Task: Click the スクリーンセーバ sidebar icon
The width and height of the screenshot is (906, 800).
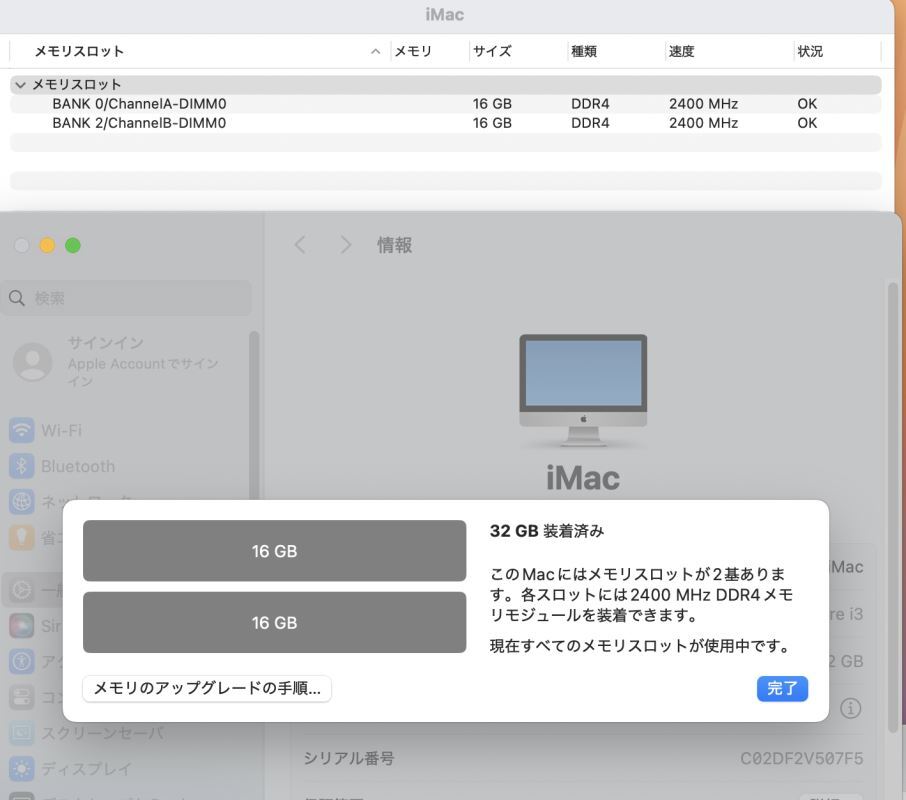Action: (x=21, y=731)
